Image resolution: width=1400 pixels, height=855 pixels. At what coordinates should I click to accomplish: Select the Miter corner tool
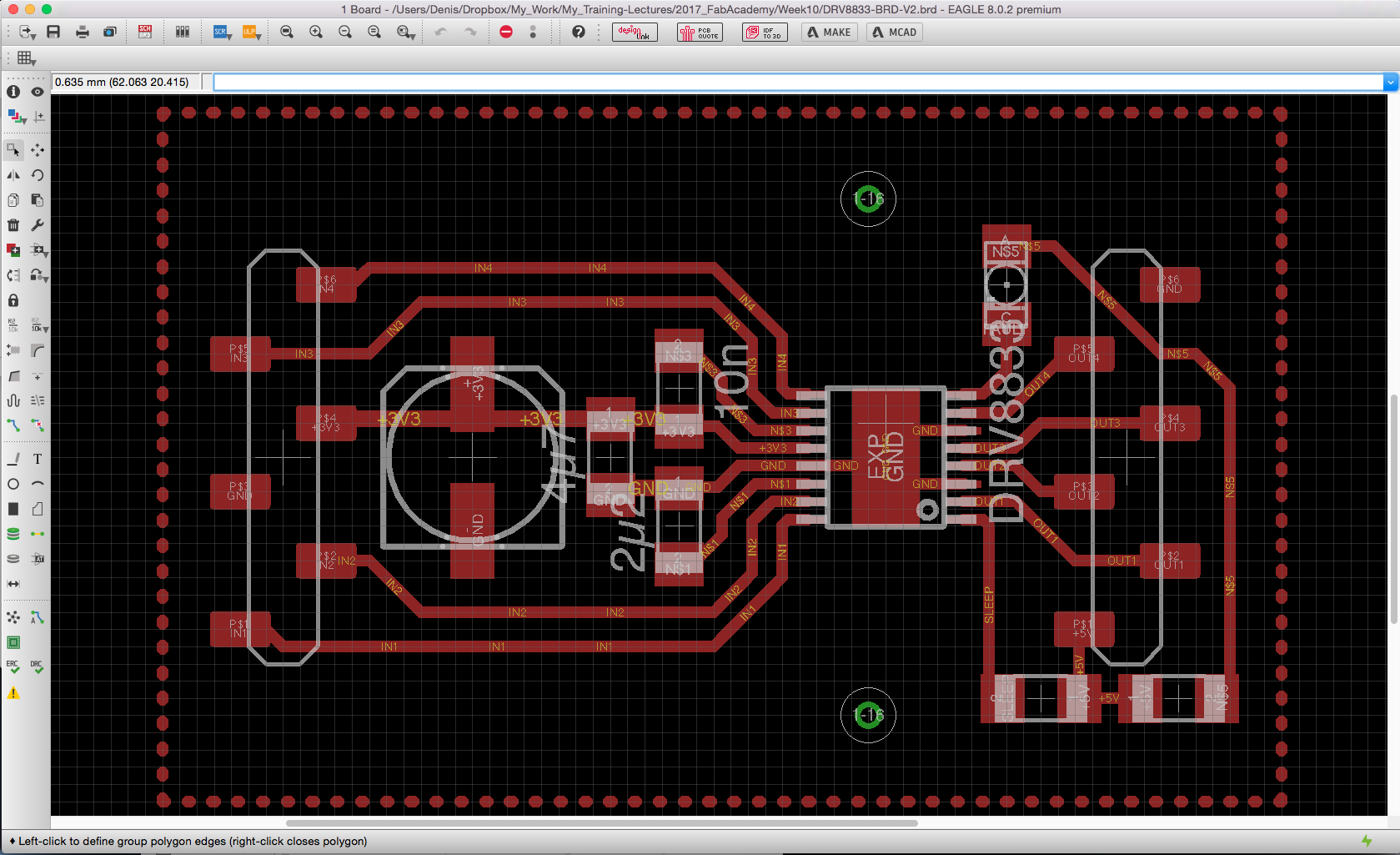38,350
